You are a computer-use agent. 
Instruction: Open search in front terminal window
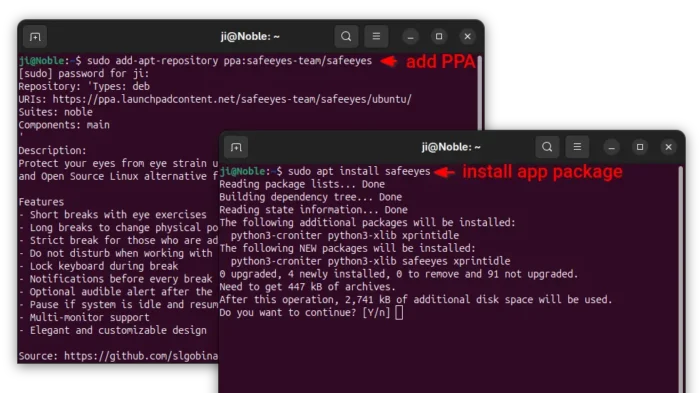547,147
